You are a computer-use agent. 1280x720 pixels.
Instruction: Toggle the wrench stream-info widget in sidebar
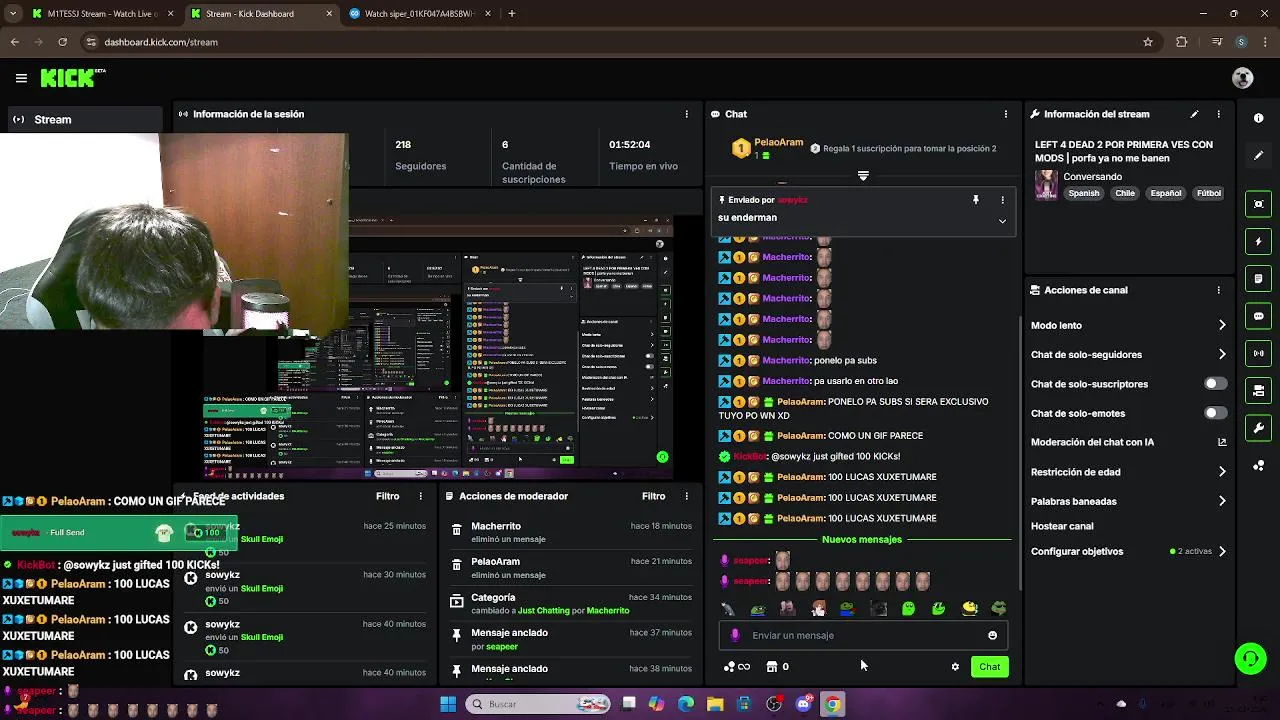click(x=1259, y=428)
